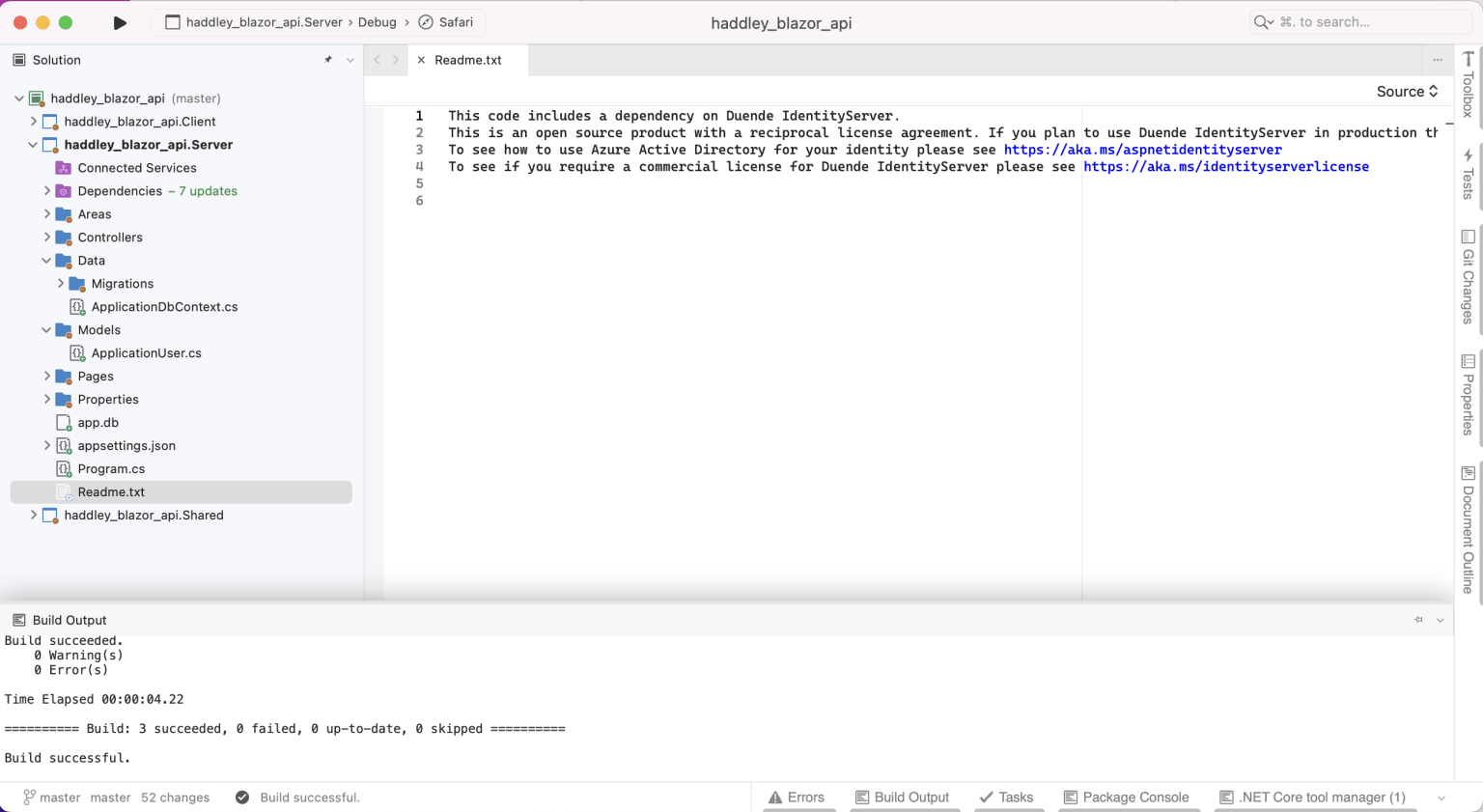Screen dimensions: 1483x812
Task: Open the identityserverlicense link
Action: pyautogui.click(x=1225, y=167)
